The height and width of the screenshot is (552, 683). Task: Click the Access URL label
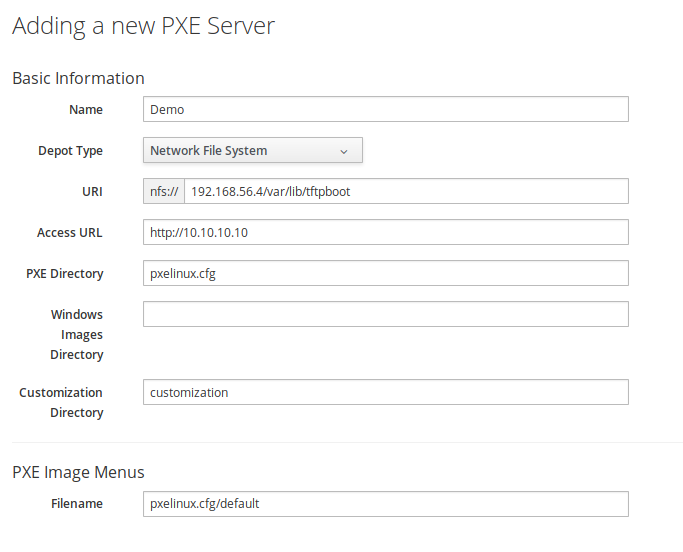pos(70,233)
